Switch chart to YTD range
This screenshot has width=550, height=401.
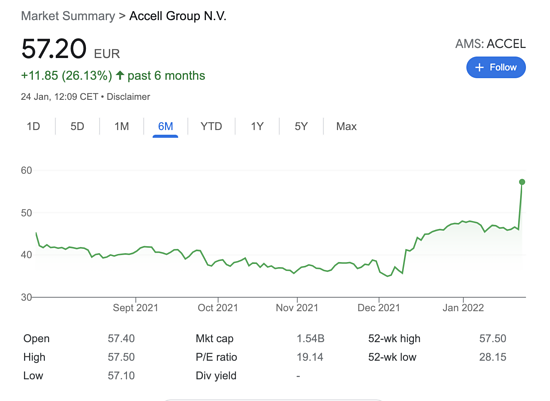coord(211,126)
